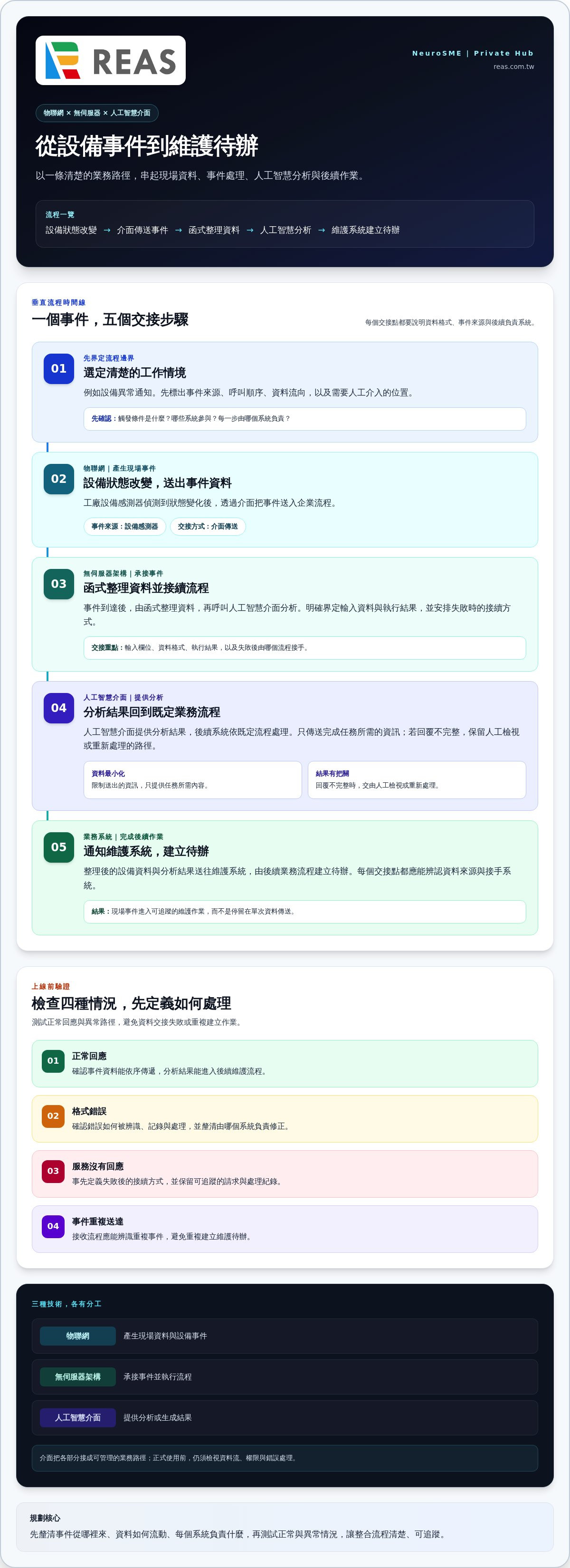Click '提供分析或生成結果' description
This screenshot has width=570, height=1568.
pos(158,1418)
